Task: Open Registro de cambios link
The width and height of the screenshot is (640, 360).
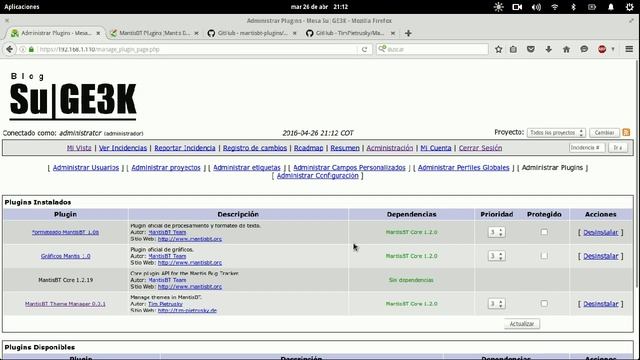Action: pos(255,148)
